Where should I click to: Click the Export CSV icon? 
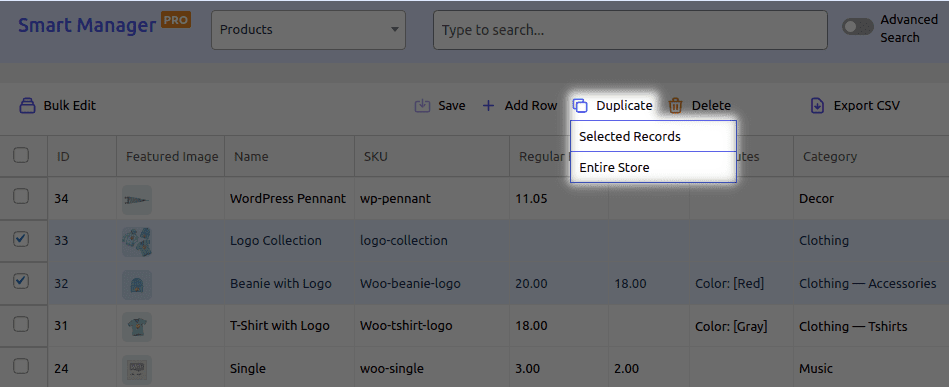pos(817,105)
